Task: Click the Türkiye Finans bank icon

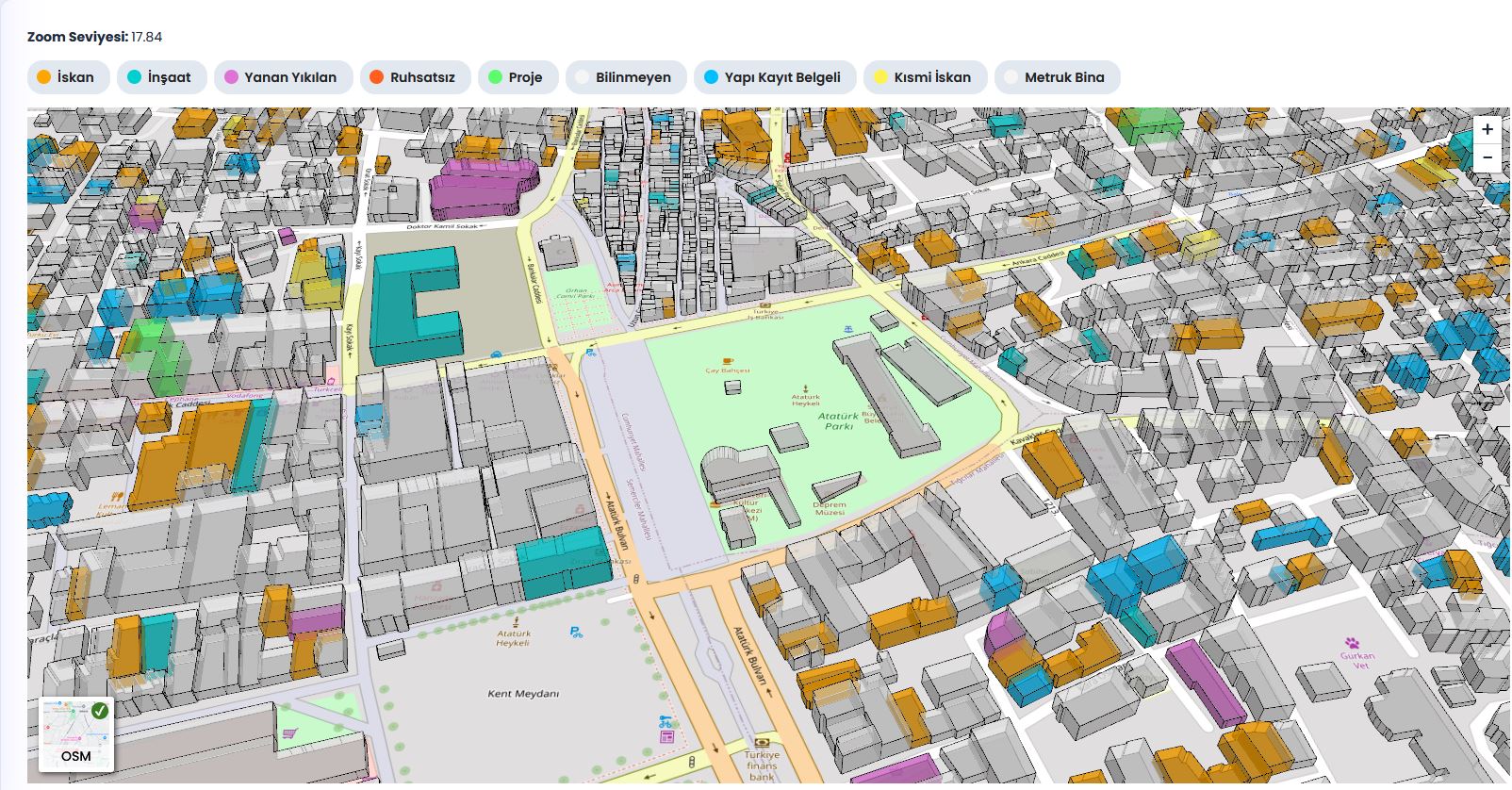Action: coord(761,742)
